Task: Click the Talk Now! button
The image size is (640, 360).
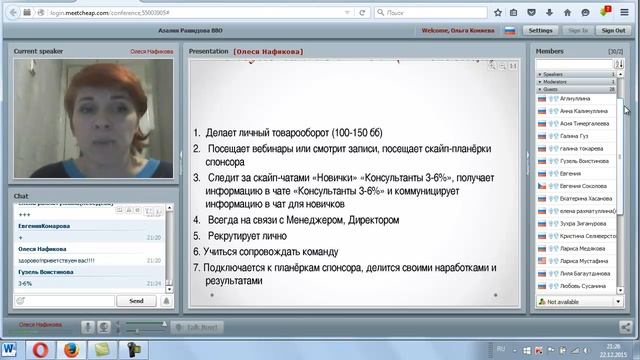Action: [197, 327]
